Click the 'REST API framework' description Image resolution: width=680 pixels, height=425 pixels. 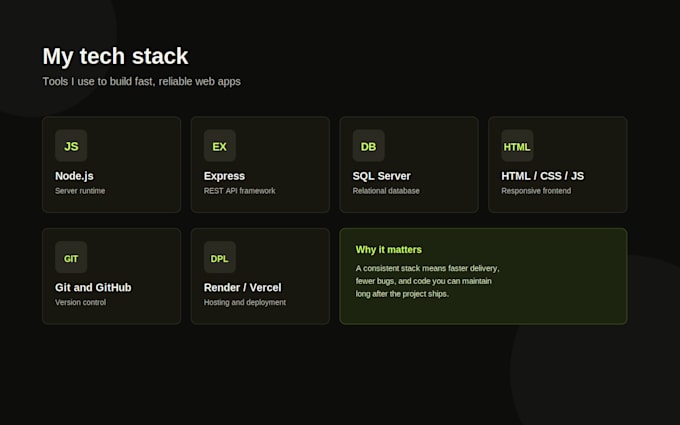pos(239,191)
